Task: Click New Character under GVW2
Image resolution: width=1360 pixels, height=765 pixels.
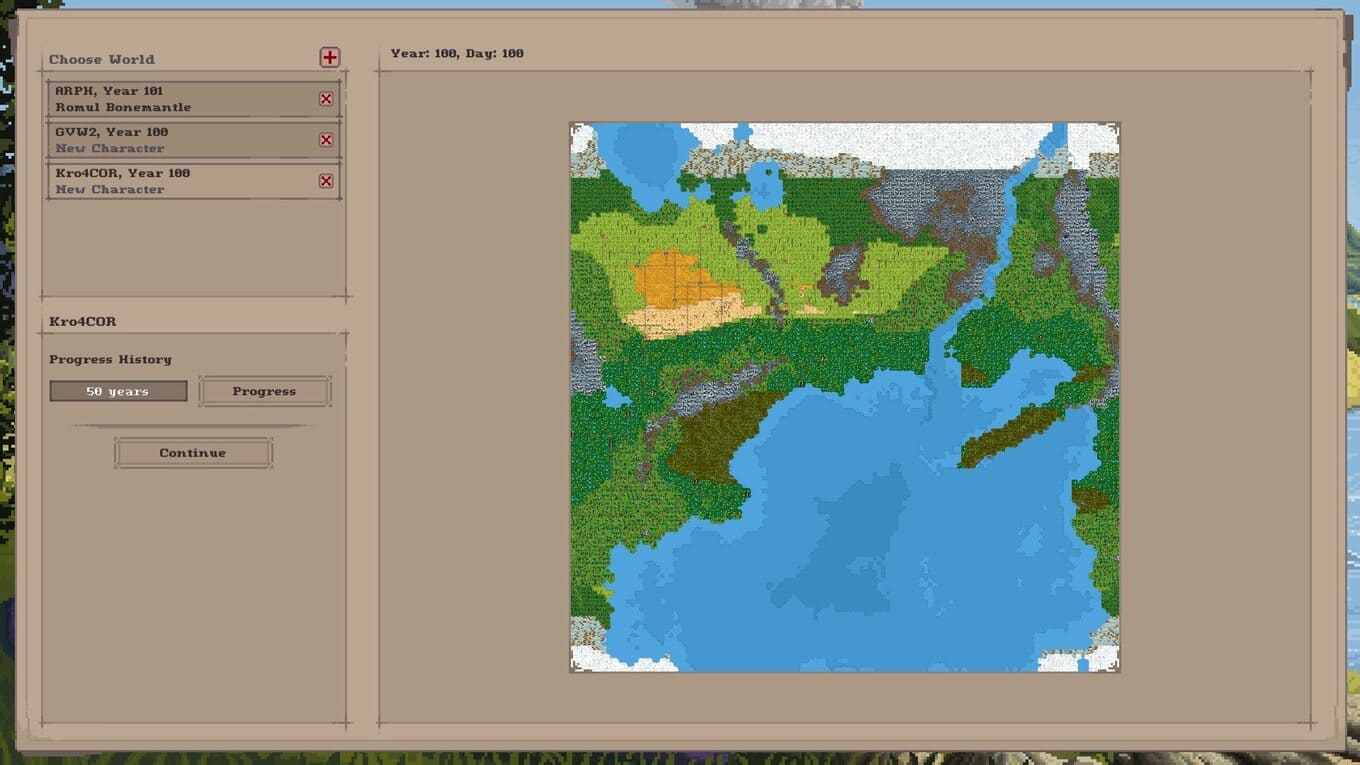Action: point(110,148)
